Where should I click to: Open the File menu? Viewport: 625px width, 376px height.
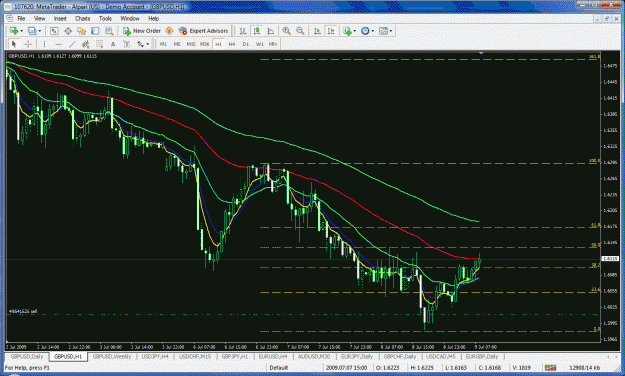point(21,19)
